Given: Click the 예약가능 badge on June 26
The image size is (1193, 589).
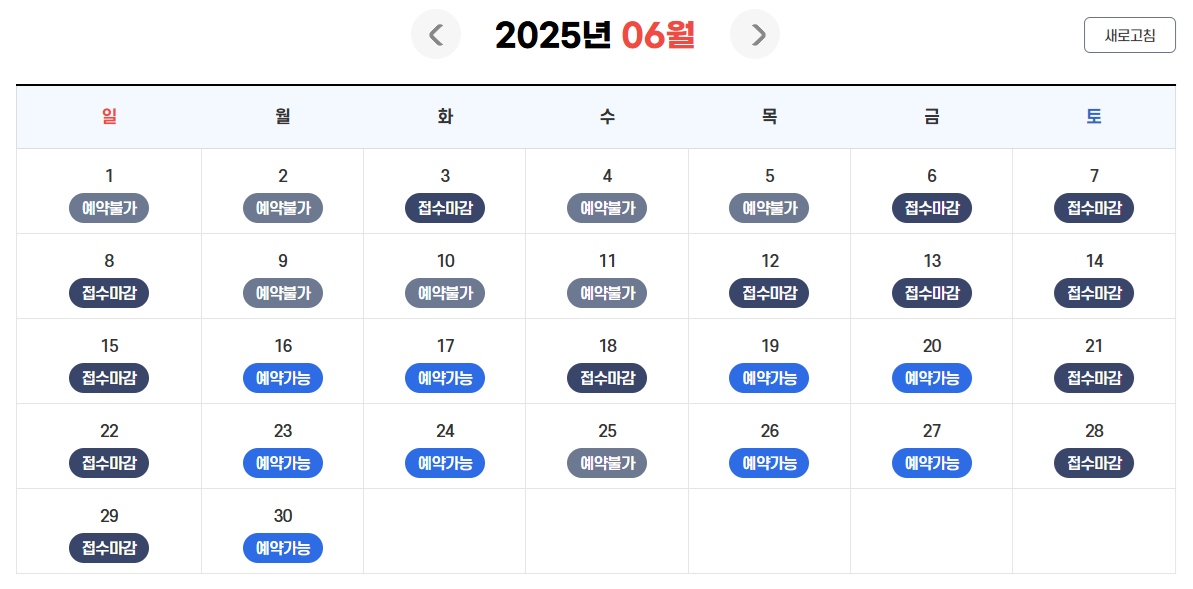Looking at the screenshot, I should (x=769, y=463).
